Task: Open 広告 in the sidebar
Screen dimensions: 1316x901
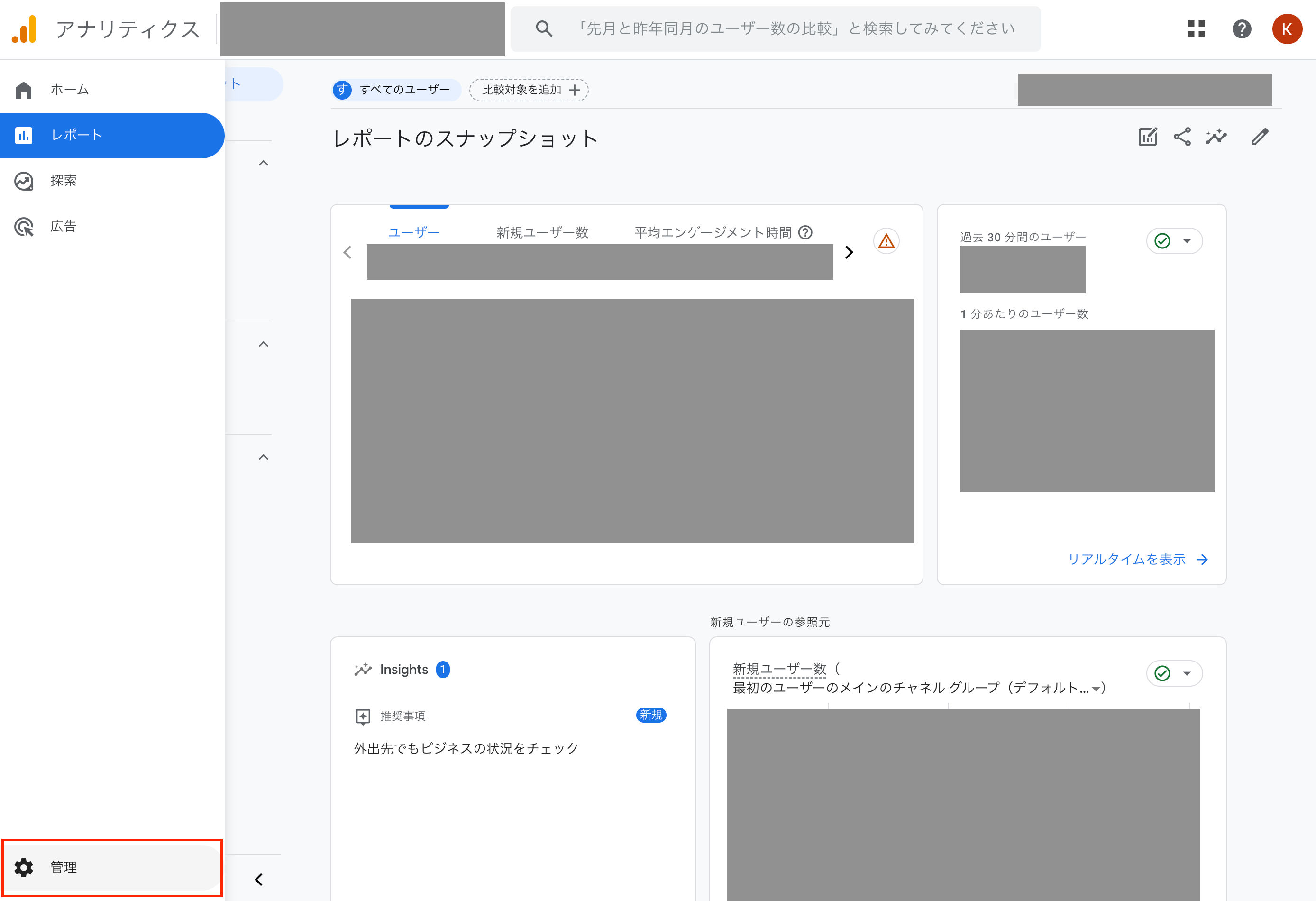Action: point(112,227)
